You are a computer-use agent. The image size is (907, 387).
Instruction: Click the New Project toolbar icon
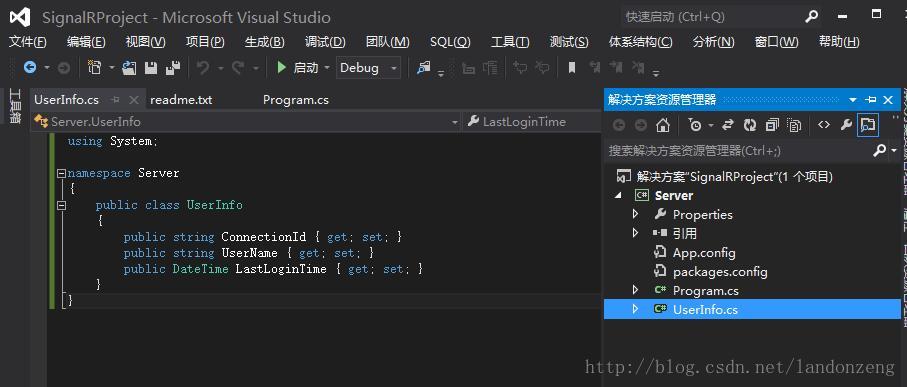[x=94, y=68]
